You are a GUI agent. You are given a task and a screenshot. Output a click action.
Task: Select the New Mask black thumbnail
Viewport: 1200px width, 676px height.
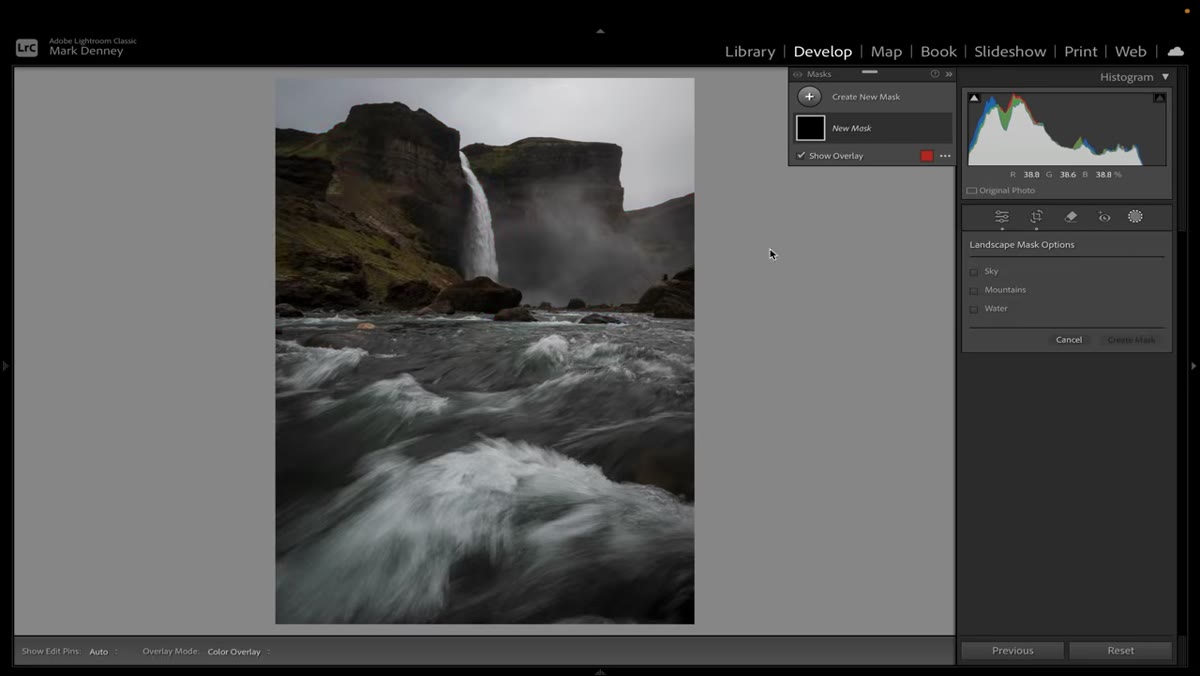[x=810, y=128]
